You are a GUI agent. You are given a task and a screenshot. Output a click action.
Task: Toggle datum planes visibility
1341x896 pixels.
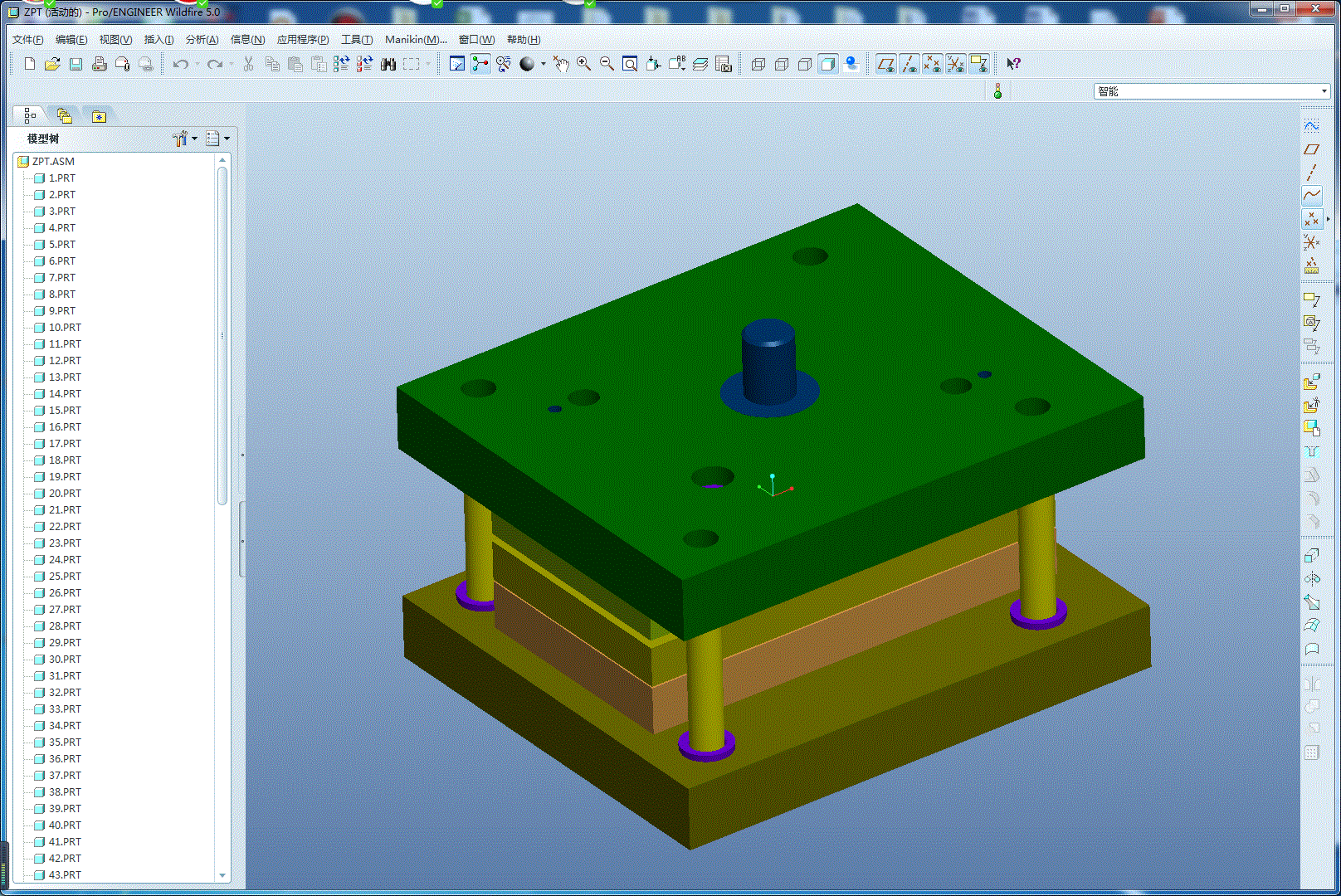tap(886, 64)
